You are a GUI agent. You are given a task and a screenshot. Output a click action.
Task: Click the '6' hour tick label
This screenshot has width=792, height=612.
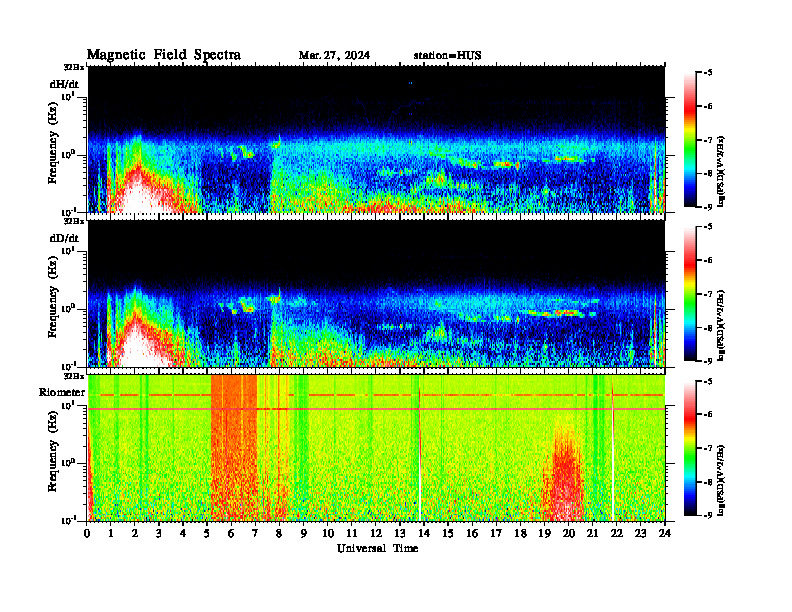231,533
